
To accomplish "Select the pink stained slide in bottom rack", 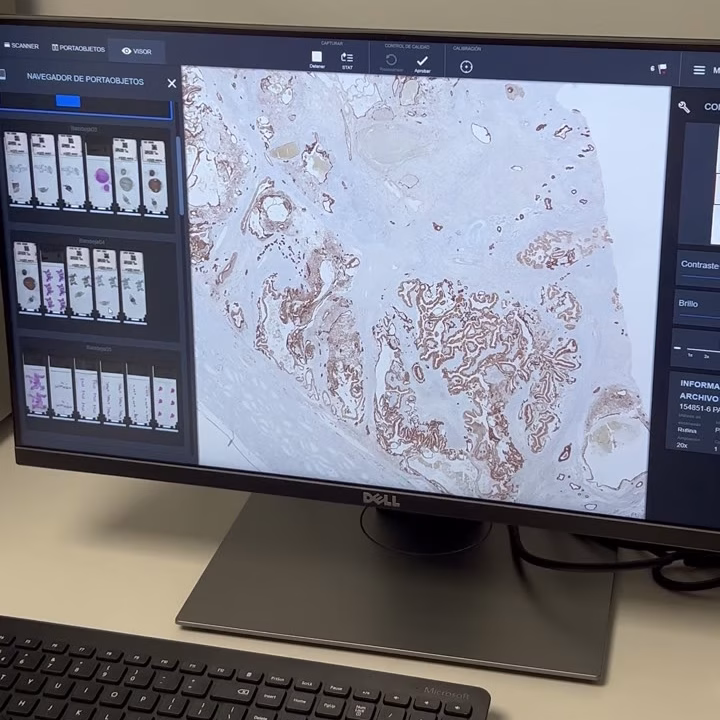I will (36, 390).
